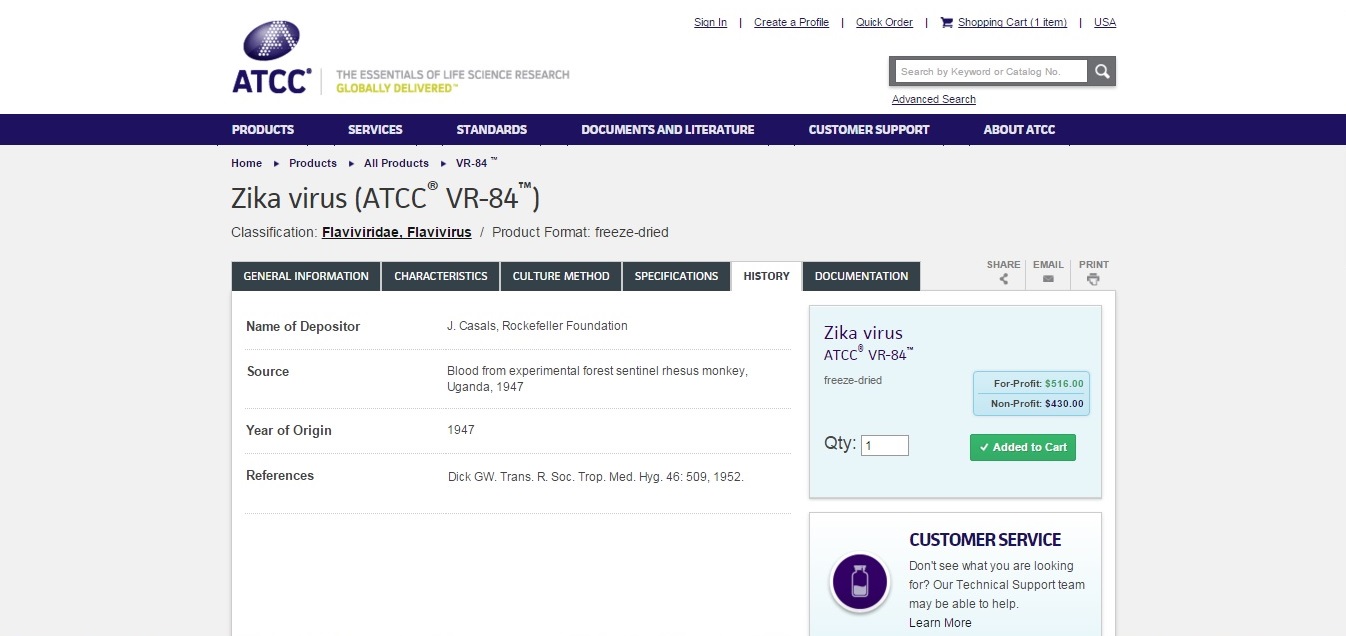Open Flaviviridae, Flavivirus classification link
The width and height of the screenshot is (1346, 636).
[x=397, y=232]
